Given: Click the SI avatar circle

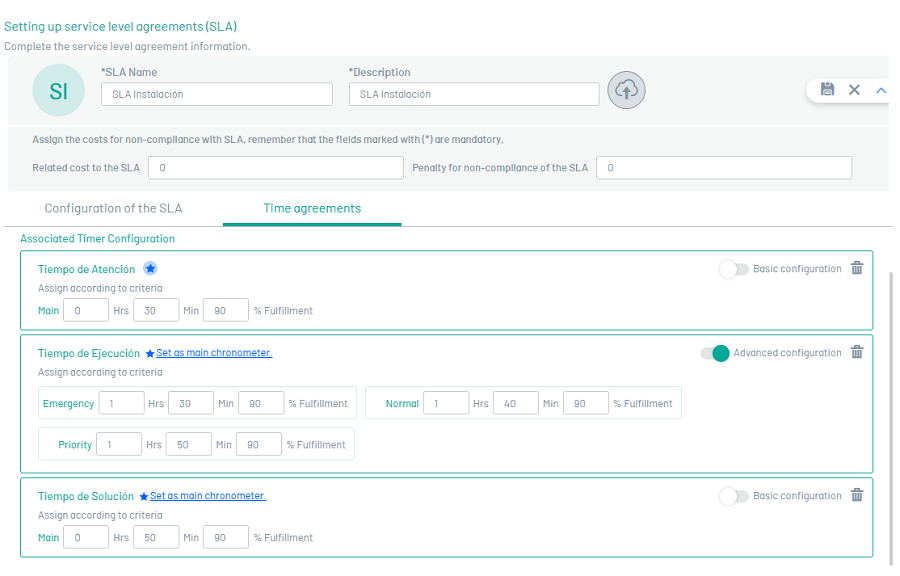Looking at the screenshot, I should pos(58,91).
